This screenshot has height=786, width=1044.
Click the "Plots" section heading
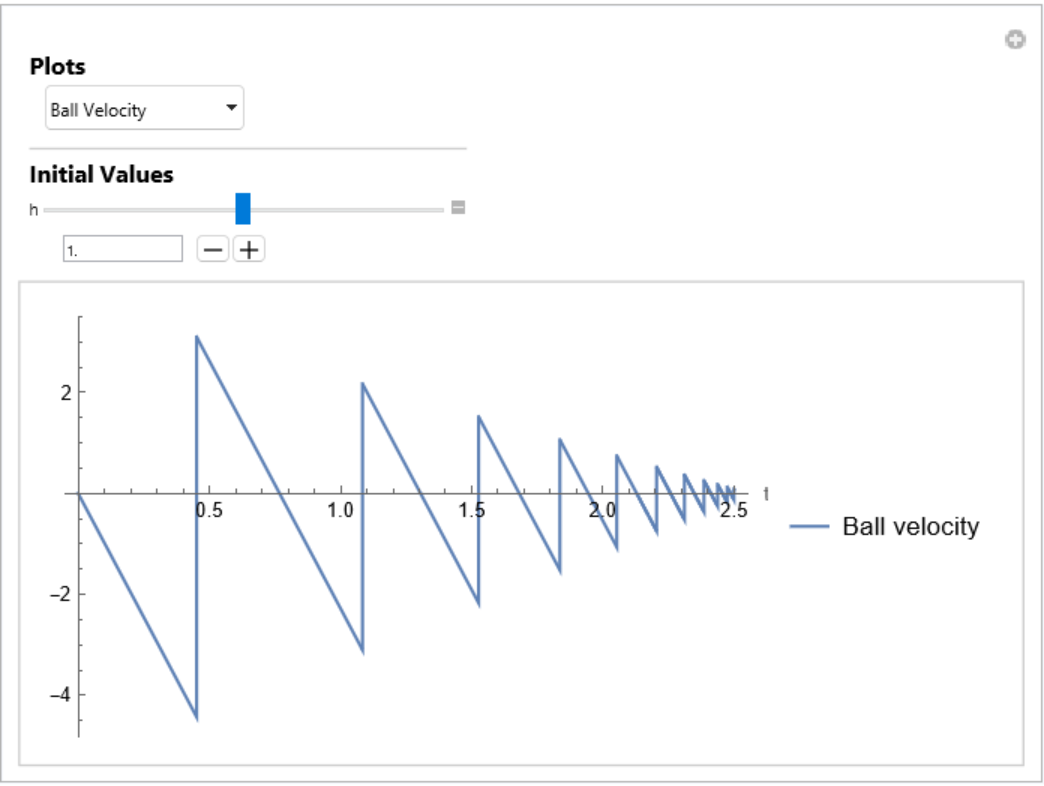(58, 67)
